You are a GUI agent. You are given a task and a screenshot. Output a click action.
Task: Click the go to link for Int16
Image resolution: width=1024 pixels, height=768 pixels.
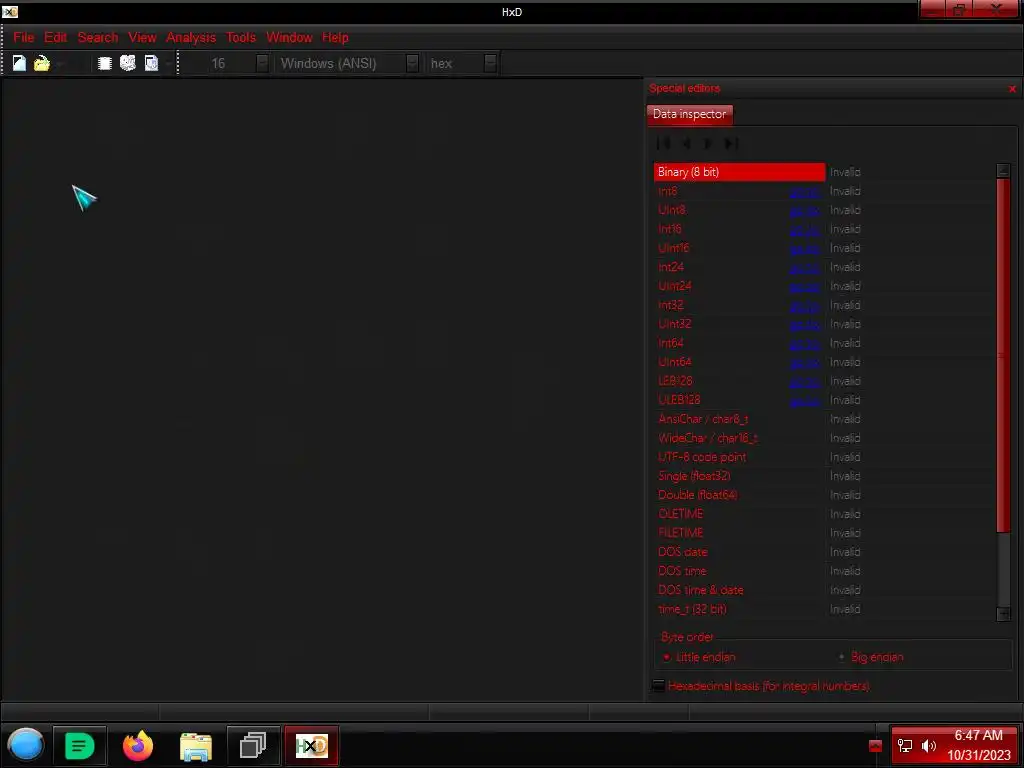pos(805,229)
